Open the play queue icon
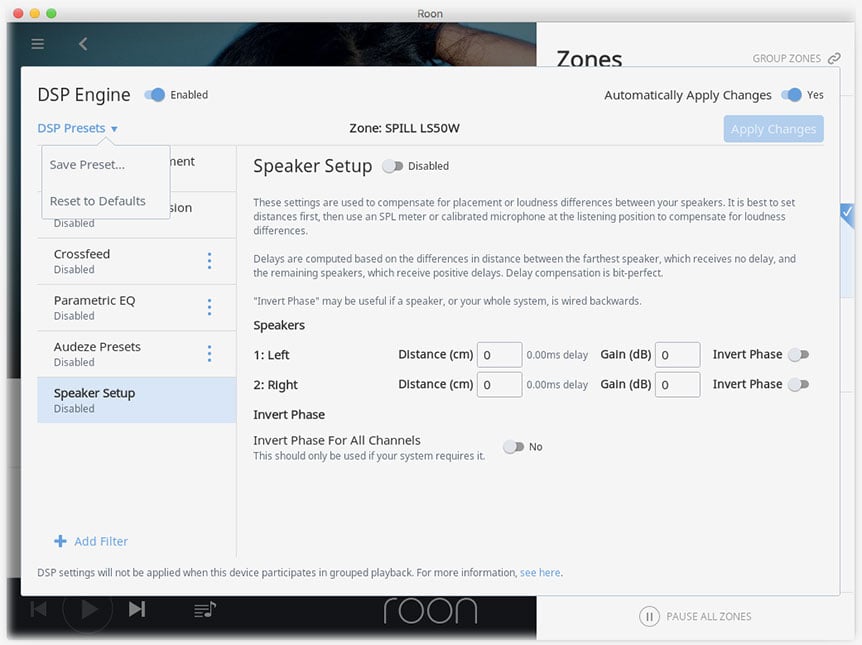Screen dimensions: 862x645 pyautogui.click(x=205, y=609)
